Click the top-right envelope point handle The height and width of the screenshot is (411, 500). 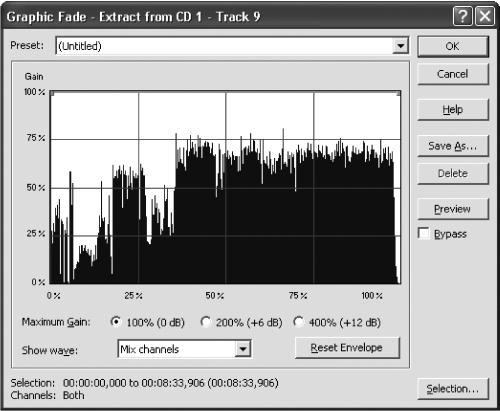pyautogui.click(x=398, y=93)
